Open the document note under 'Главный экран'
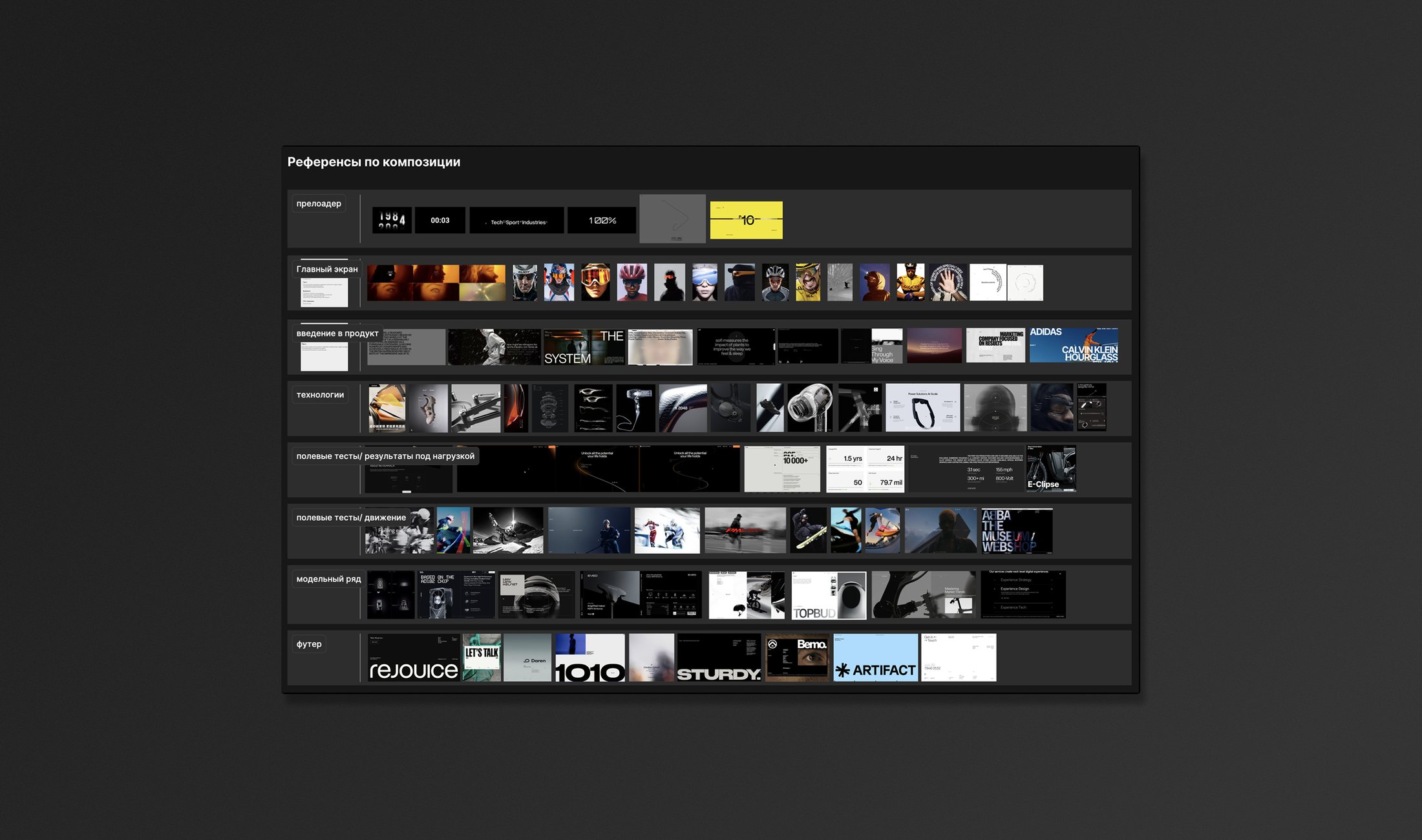The height and width of the screenshot is (840, 1422). tap(324, 293)
